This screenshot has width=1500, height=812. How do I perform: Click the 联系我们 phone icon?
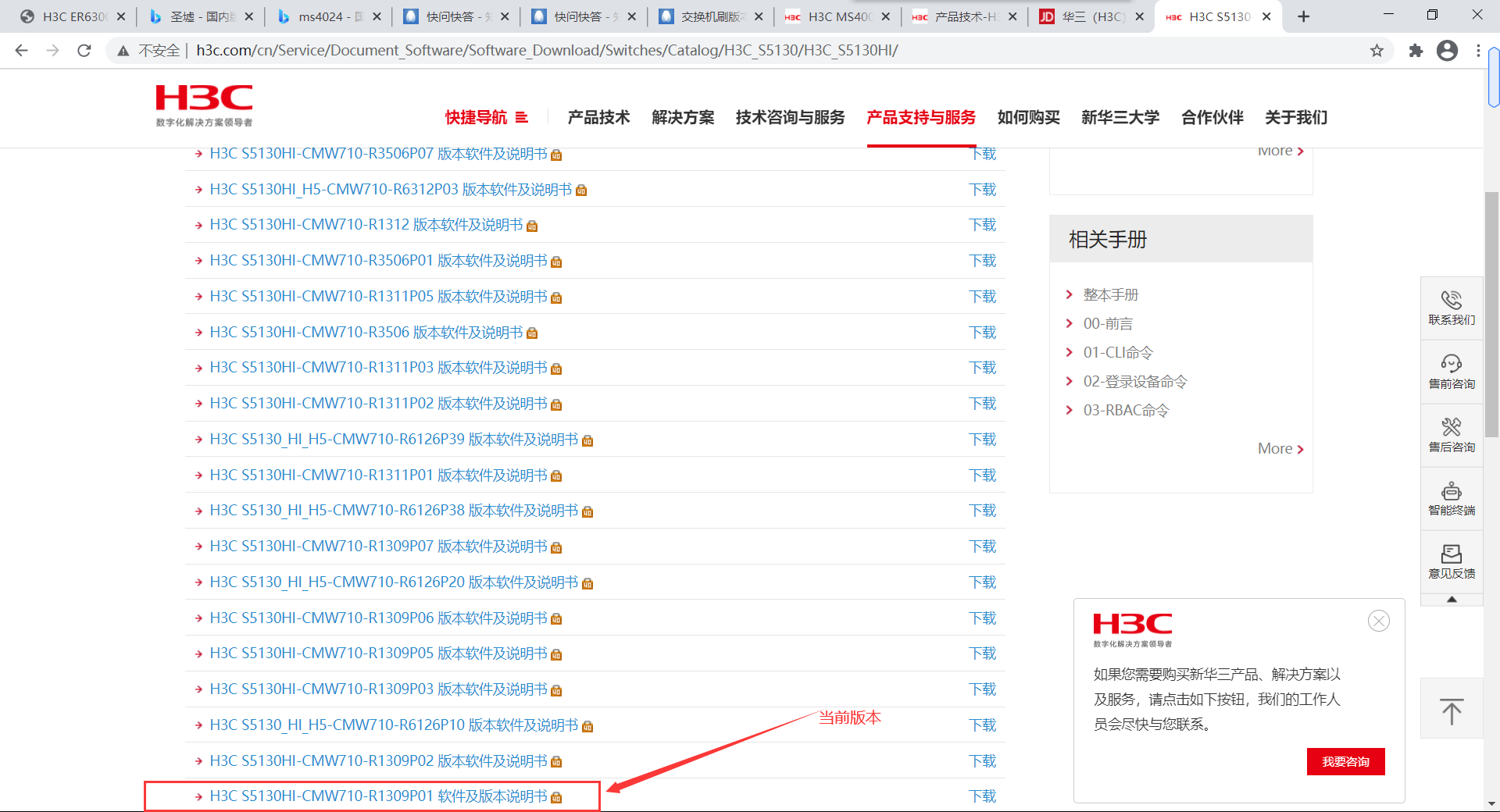1452,300
